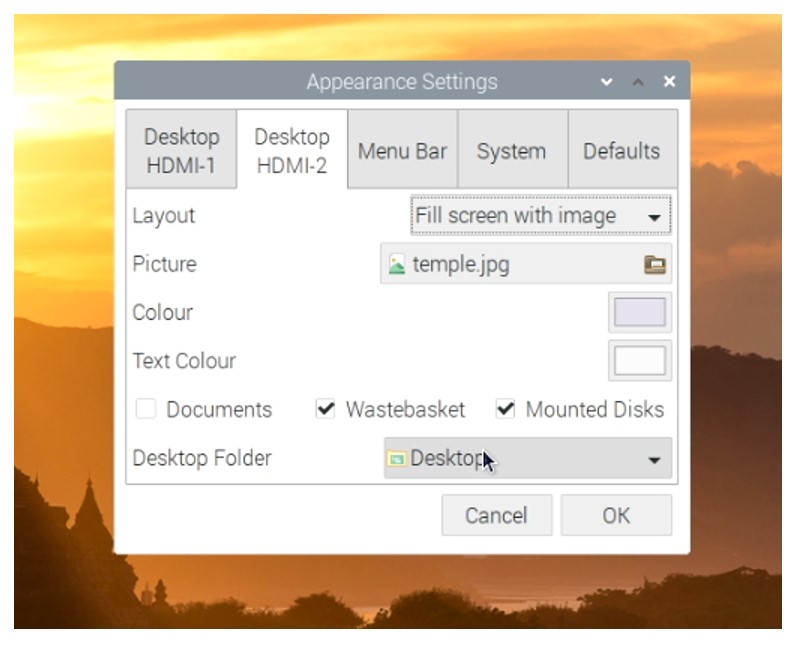Click the temple.jpg picture chooser field
Screen dimensions: 798x645
pyautogui.click(x=526, y=264)
